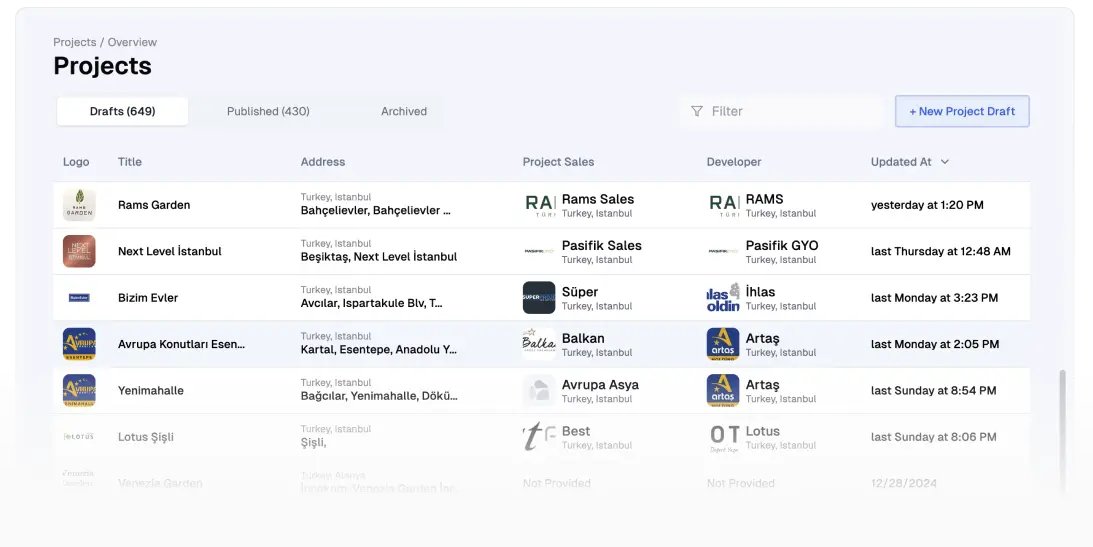
Task: Switch to the Published (430) tab
Action: click(x=268, y=111)
